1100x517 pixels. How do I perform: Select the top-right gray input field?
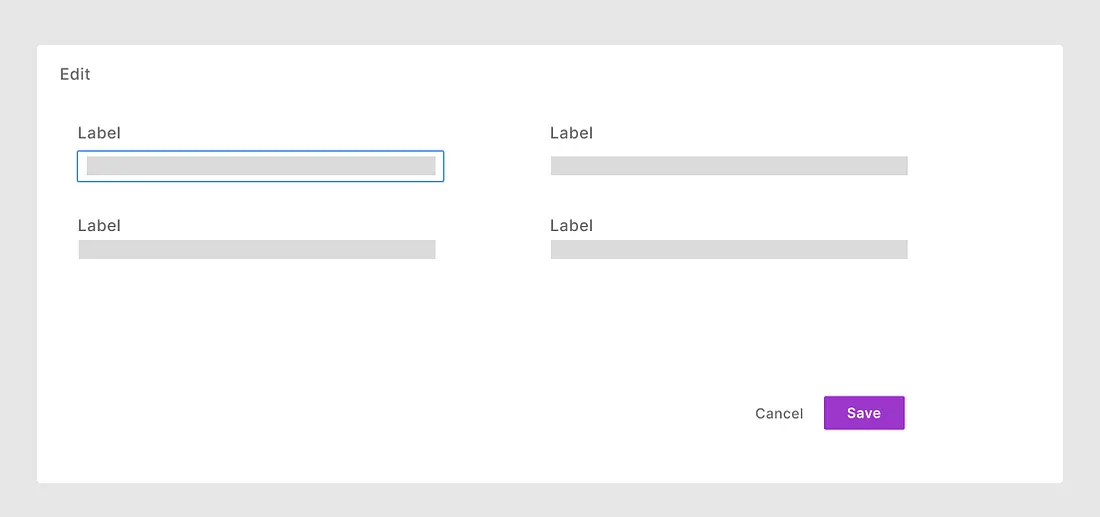(x=728, y=166)
